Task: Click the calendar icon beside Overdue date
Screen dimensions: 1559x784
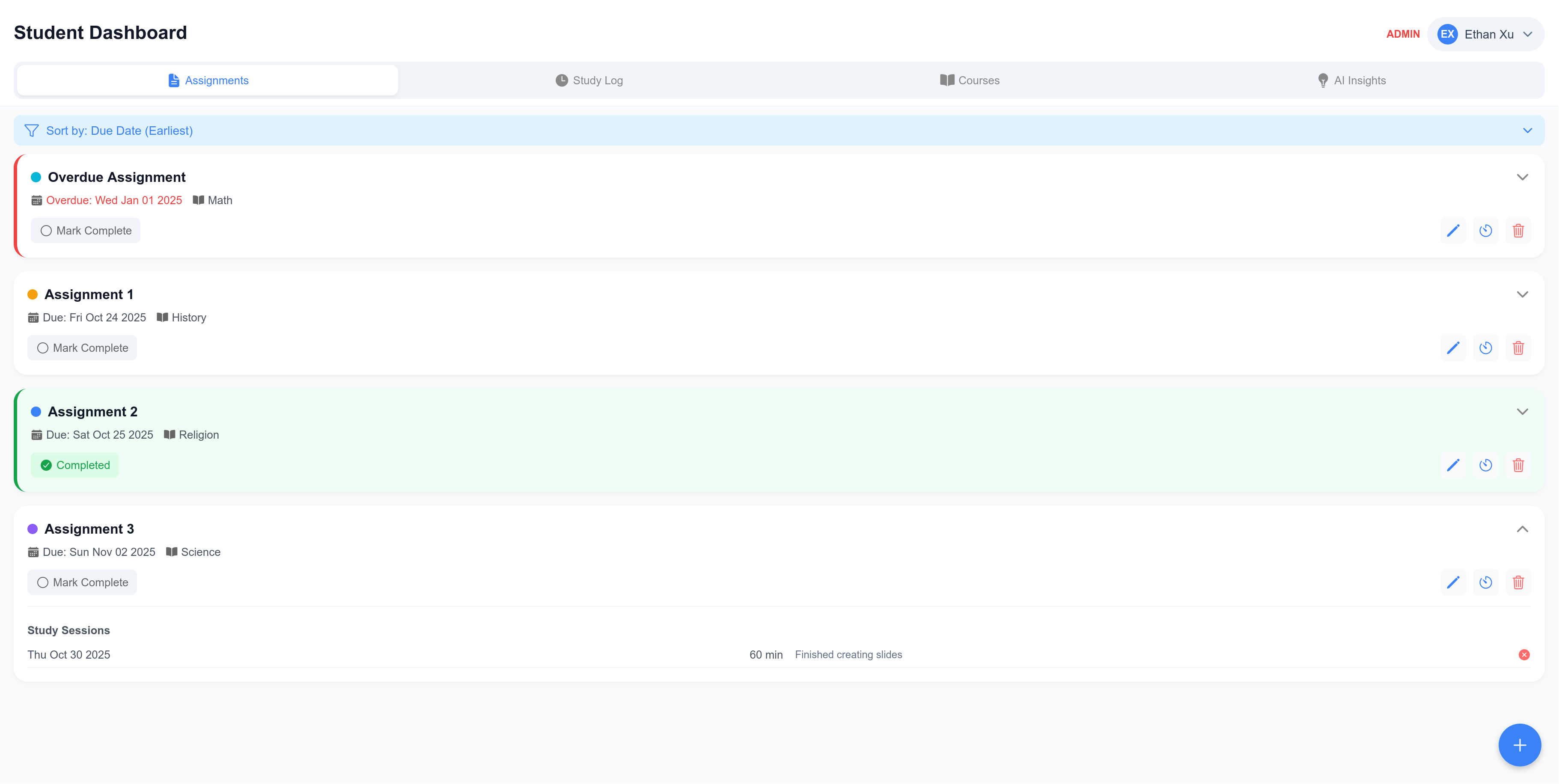Action: (37, 200)
